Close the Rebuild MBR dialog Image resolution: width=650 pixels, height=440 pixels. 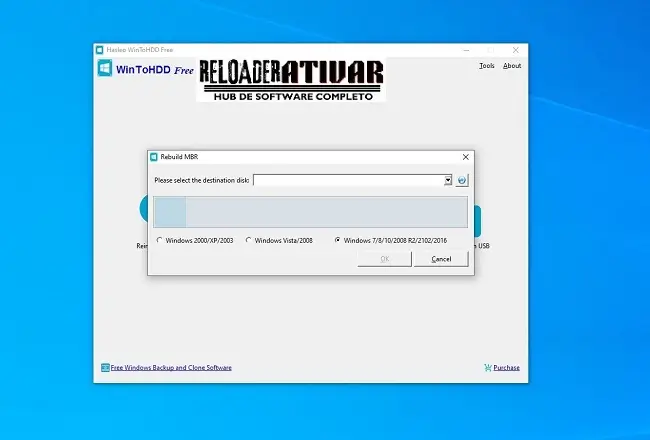[x=466, y=157]
